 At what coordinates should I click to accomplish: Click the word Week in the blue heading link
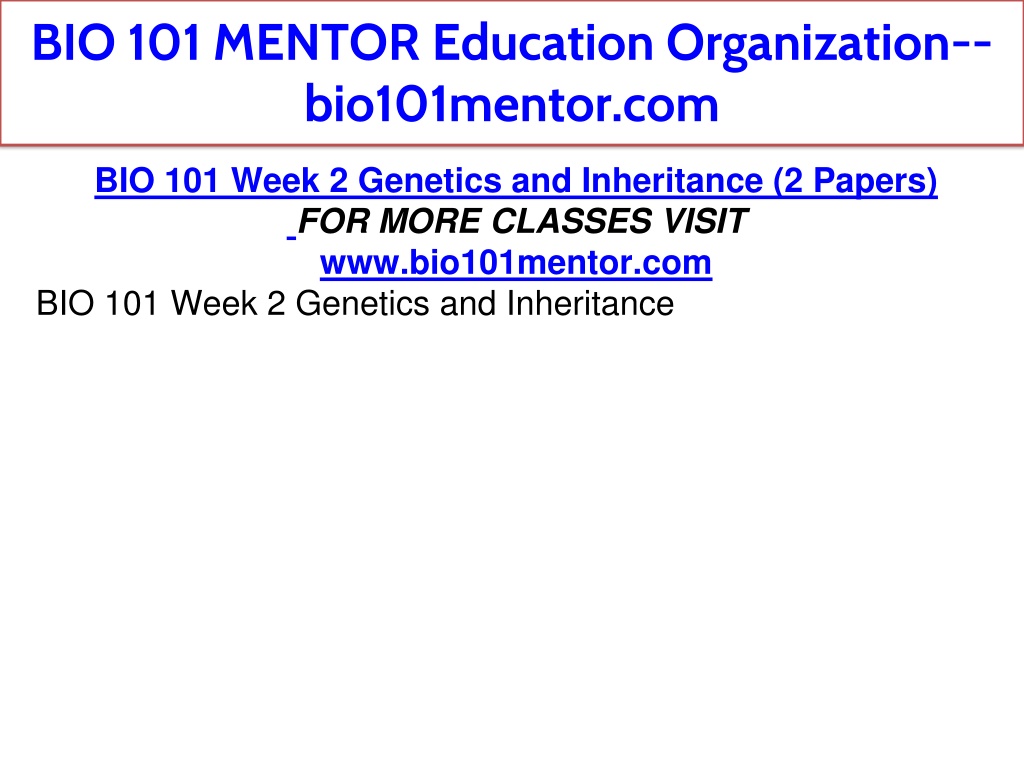(275, 181)
